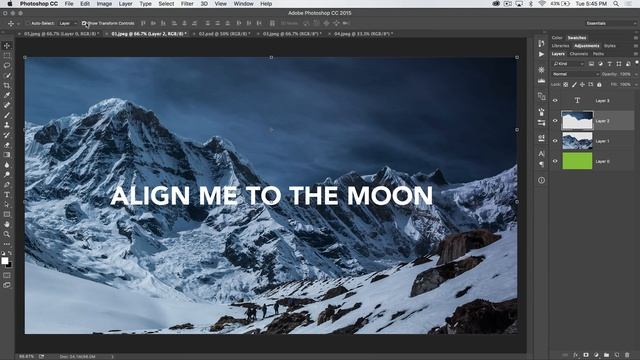Click the Spotlight search icon in menu bar
Viewport: 640px width, 360px height.
click(x=616, y=4)
